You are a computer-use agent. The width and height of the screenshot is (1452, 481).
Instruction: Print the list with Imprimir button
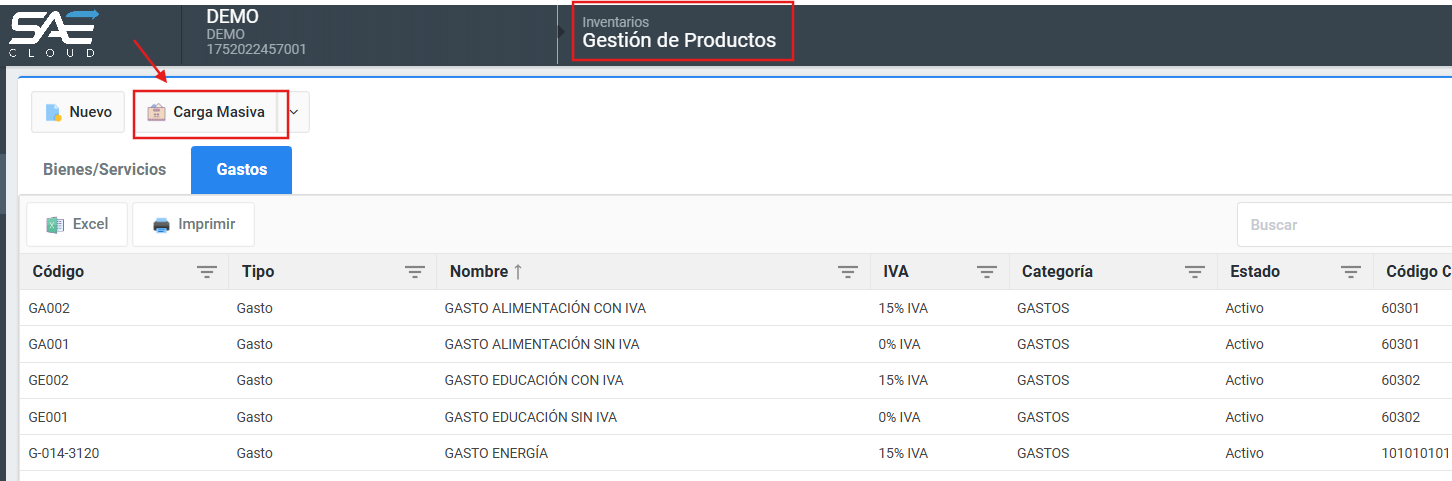193,224
